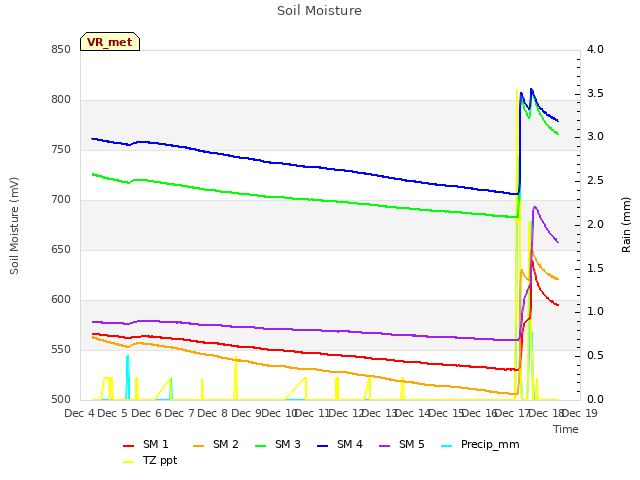Viewport: 640px width, 480px height.
Task: Click the TZ ppt legend entry
Action: click(x=150, y=460)
